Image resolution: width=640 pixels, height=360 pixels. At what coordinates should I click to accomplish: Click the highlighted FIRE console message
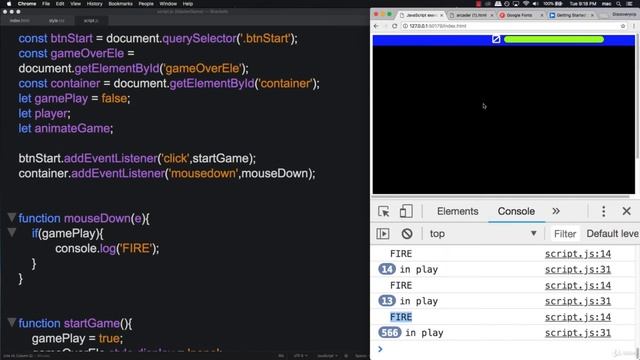click(x=401, y=317)
